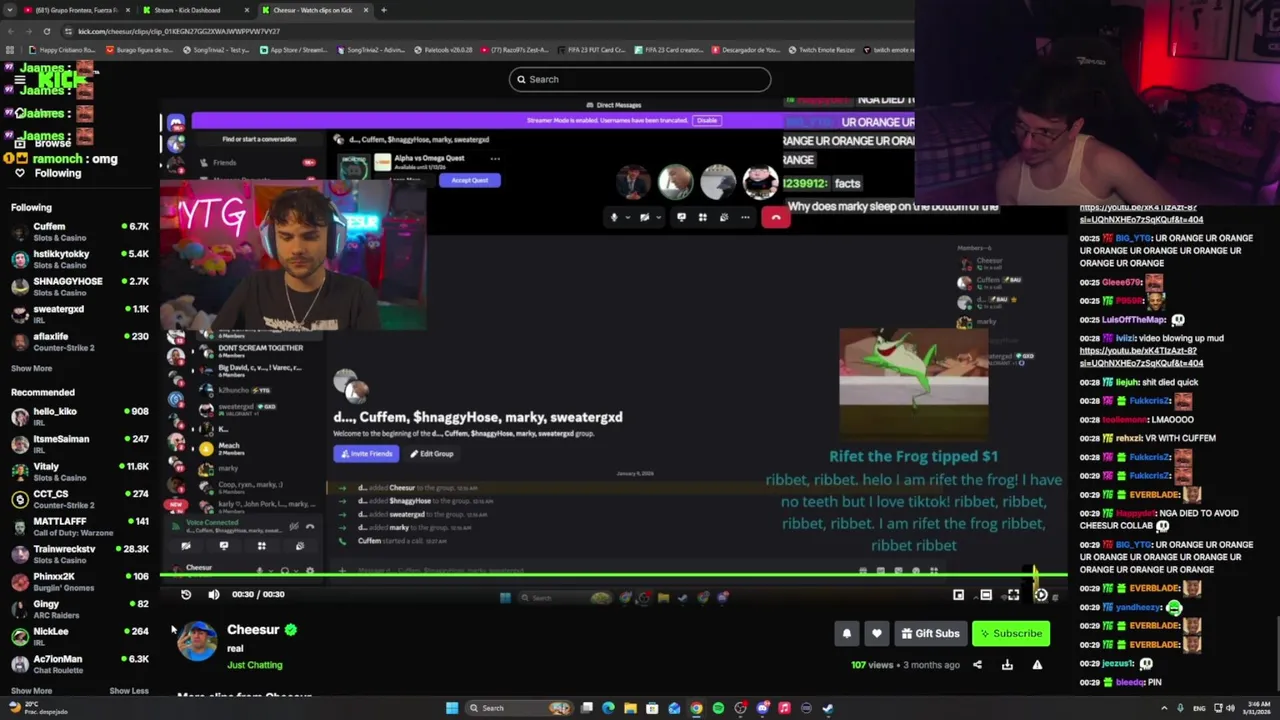Open Spotify from the taskbar

[718, 708]
